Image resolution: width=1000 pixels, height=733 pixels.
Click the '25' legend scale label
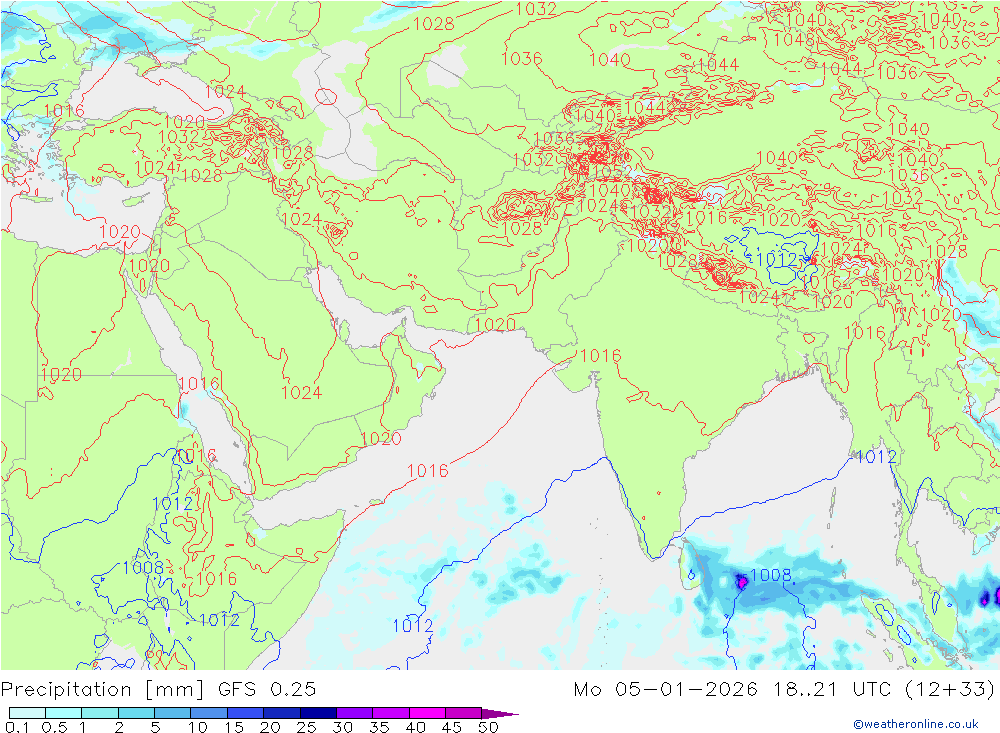(306, 727)
